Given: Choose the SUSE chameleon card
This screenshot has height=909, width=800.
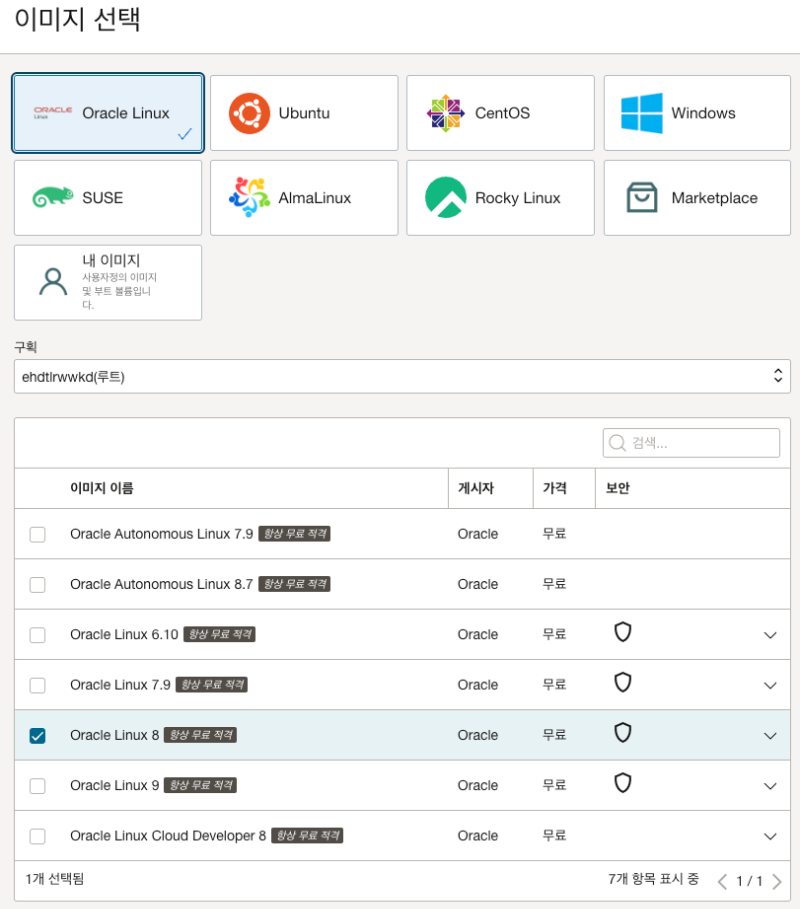Looking at the screenshot, I should coord(108,198).
